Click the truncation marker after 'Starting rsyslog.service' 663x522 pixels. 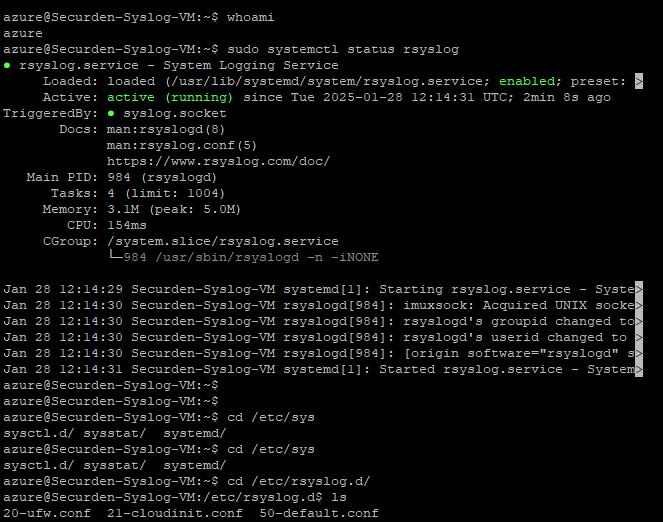tap(639, 289)
